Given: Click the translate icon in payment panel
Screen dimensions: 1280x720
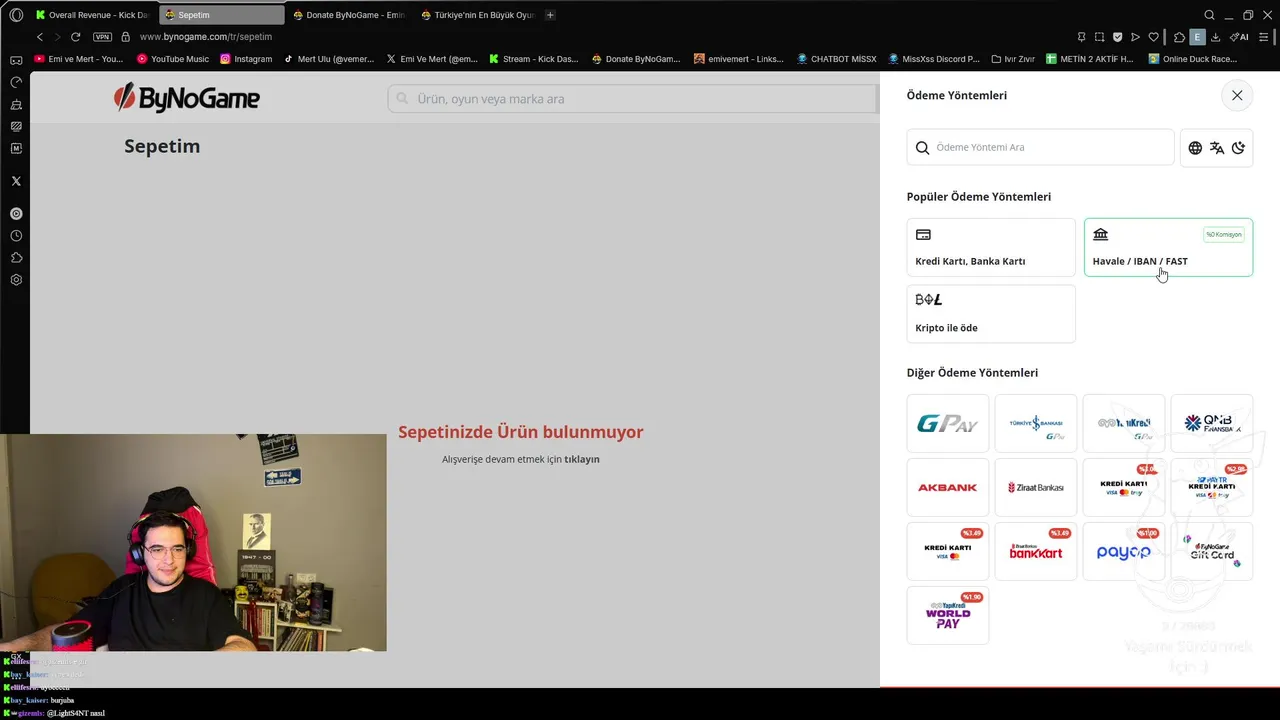Looking at the screenshot, I should [1217, 148].
